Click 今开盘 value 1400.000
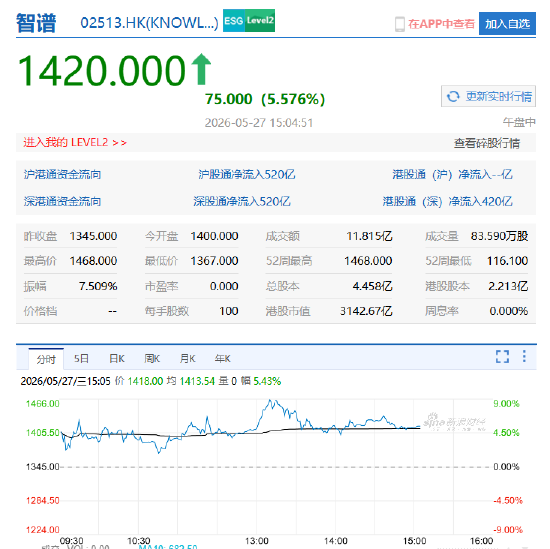550x549 pixels. (214, 236)
